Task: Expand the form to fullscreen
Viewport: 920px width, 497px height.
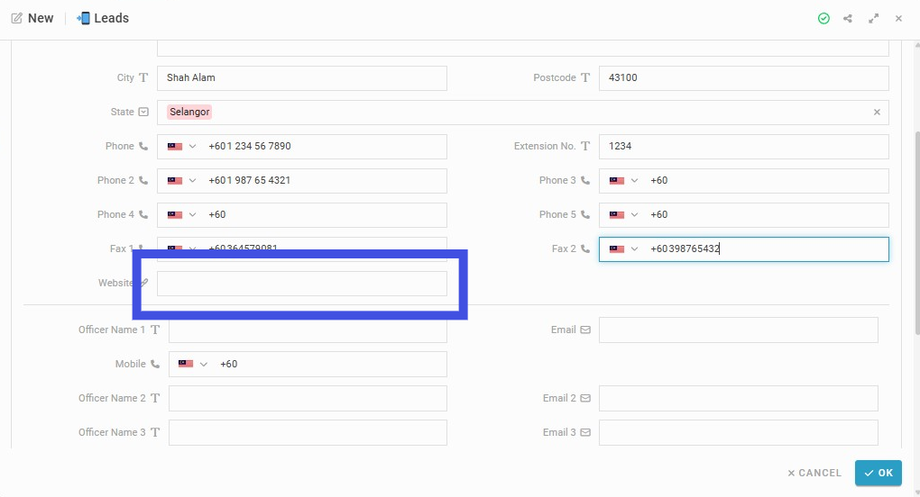Action: tap(874, 18)
